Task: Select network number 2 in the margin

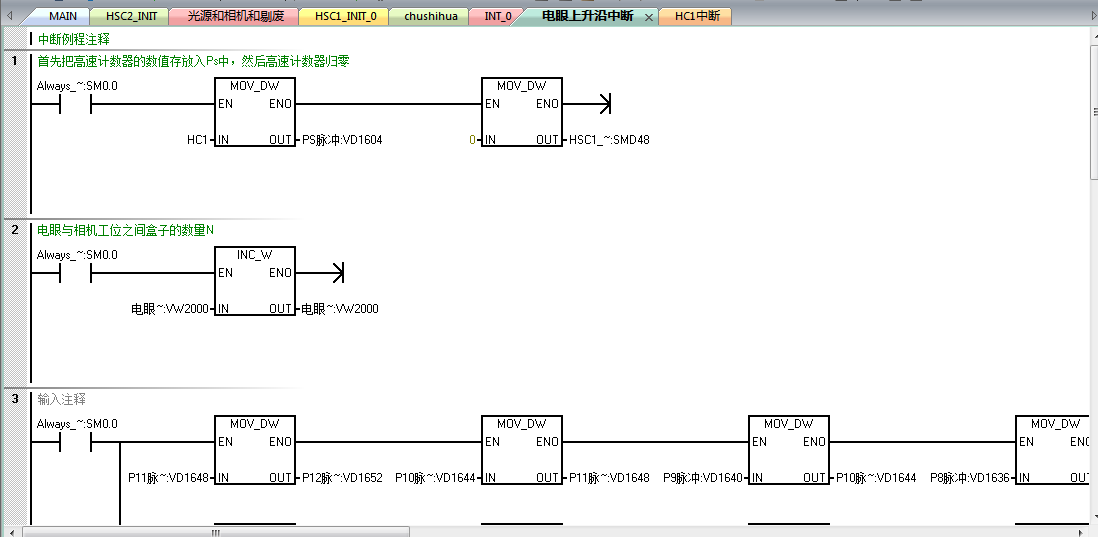Action: pyautogui.click(x=15, y=230)
